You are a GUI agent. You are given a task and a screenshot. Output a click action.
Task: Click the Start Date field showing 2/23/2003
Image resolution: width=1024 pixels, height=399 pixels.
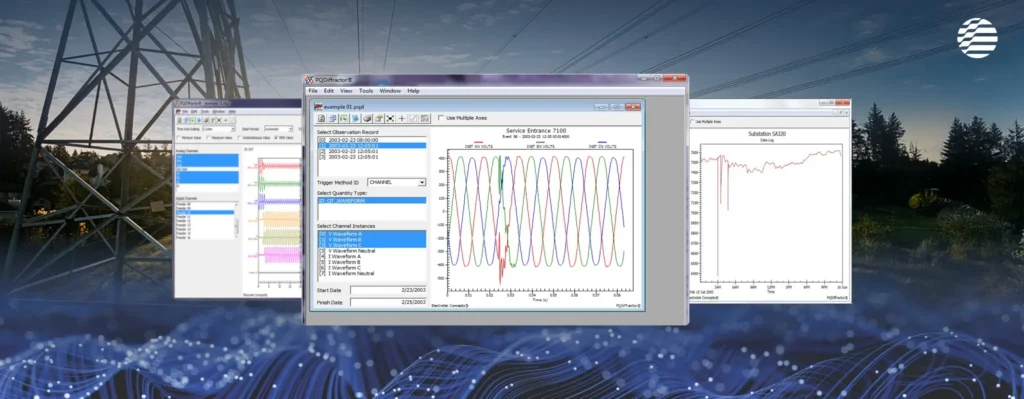point(389,290)
